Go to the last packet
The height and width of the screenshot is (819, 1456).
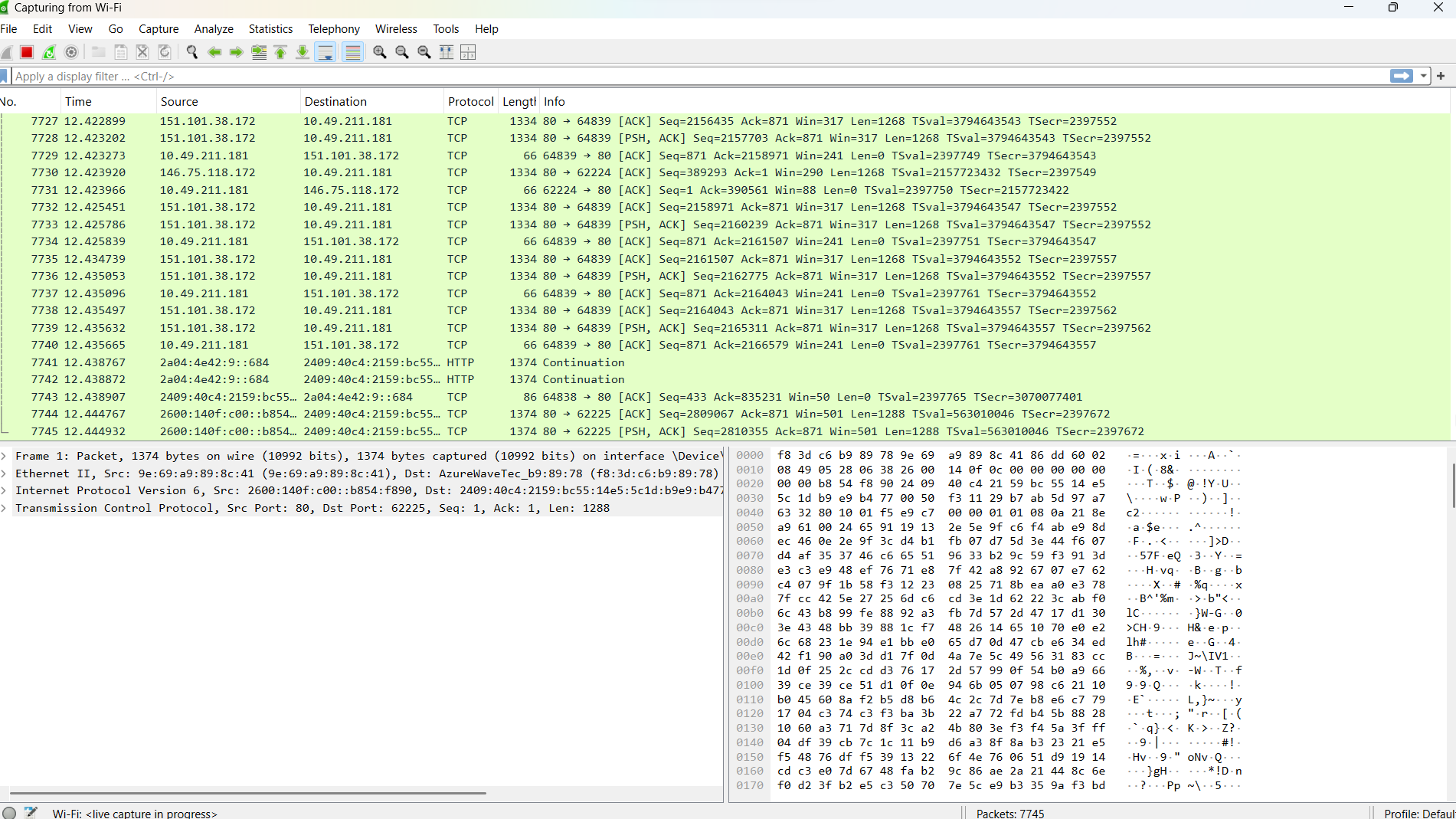click(x=302, y=52)
